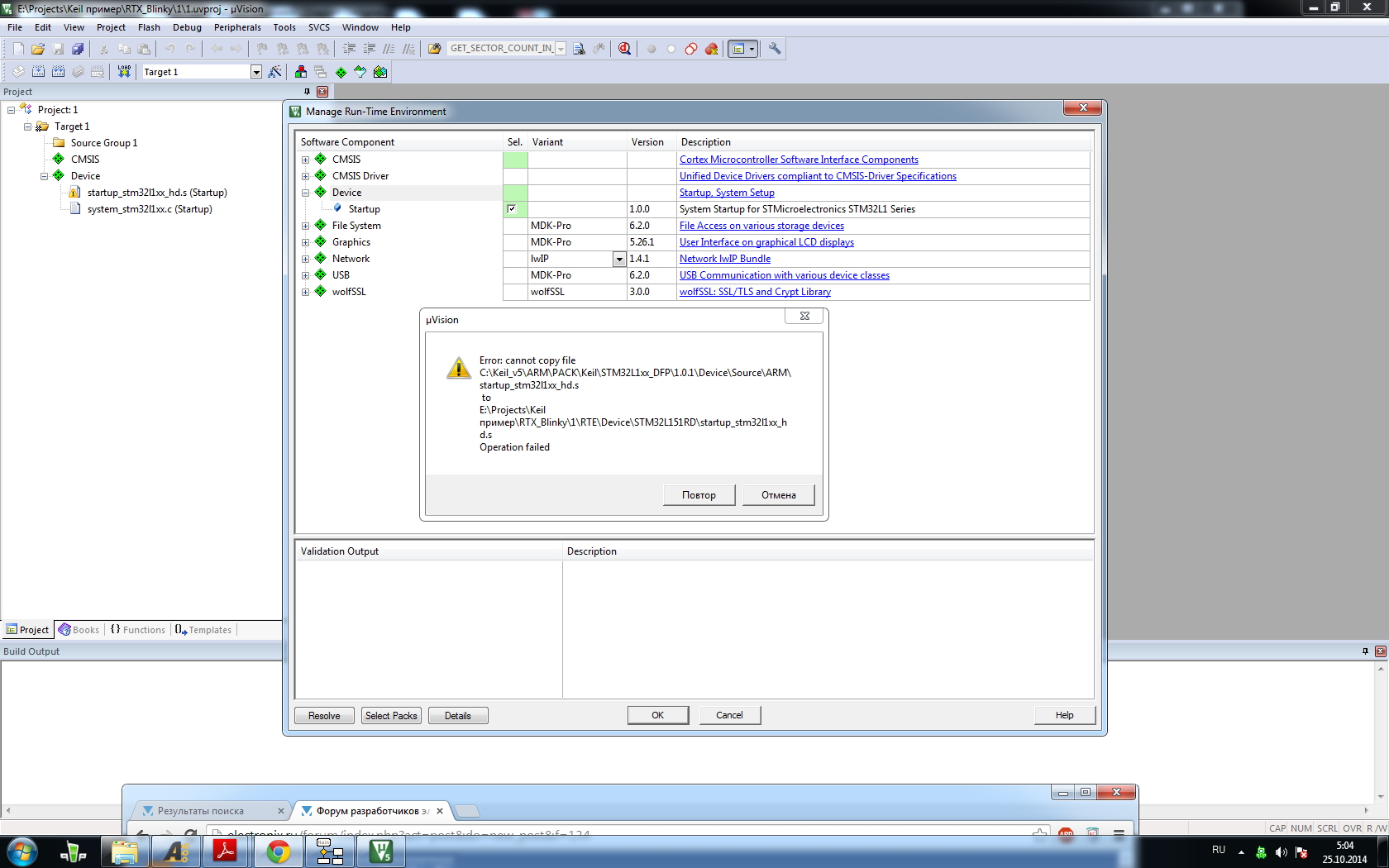Viewport: 1389px width, 868px height.
Task: Click Manage Run-Time Environment green diamond icon
Action: pyautogui.click(x=341, y=72)
